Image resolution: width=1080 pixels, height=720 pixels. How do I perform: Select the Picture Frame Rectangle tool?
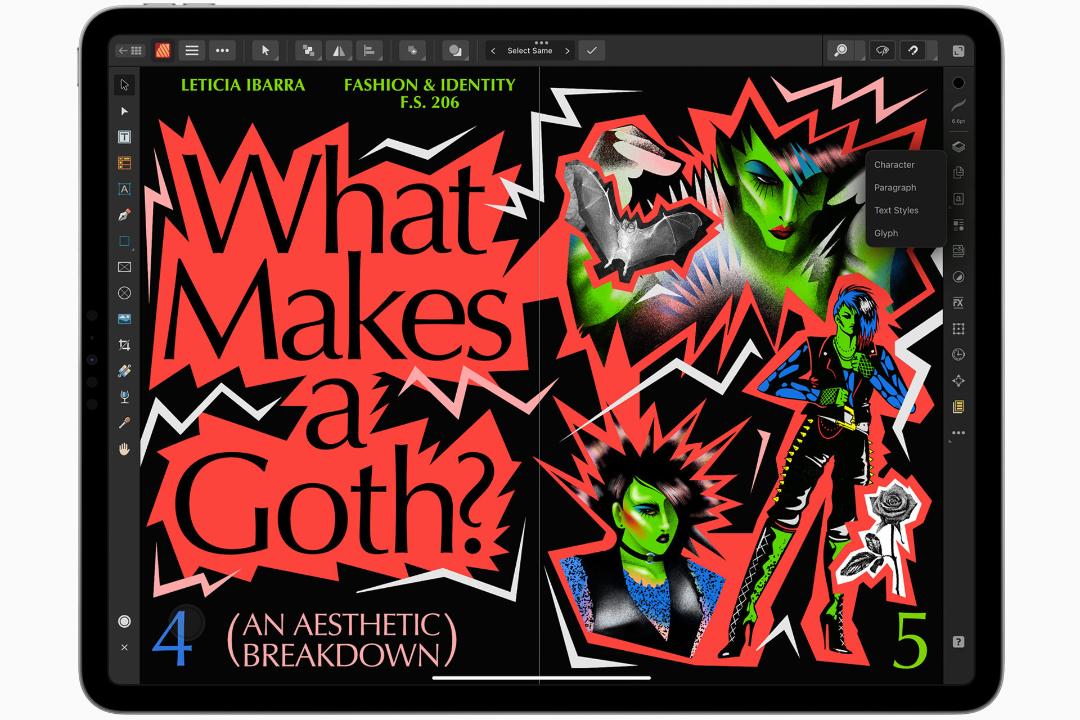(x=124, y=267)
